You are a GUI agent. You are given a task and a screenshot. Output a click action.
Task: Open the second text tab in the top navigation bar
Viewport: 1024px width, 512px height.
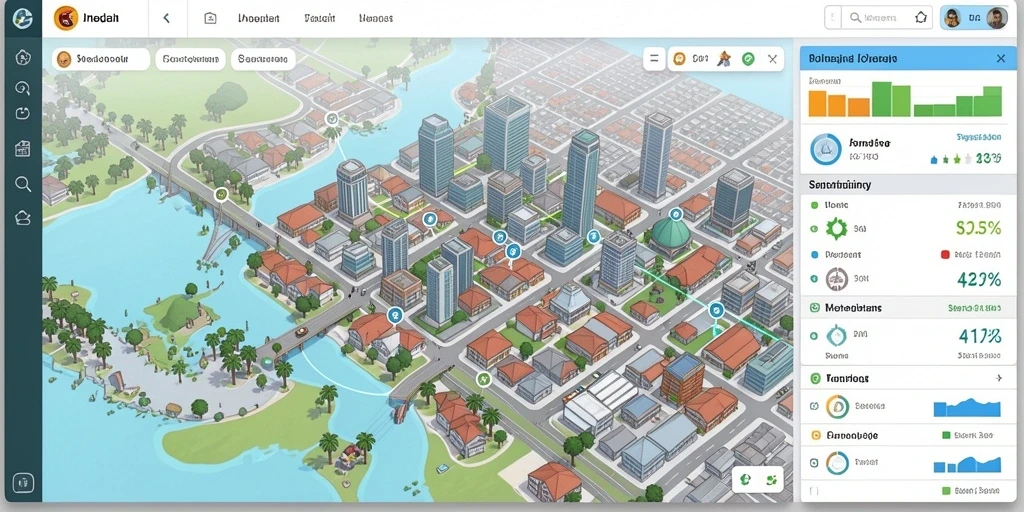point(320,18)
